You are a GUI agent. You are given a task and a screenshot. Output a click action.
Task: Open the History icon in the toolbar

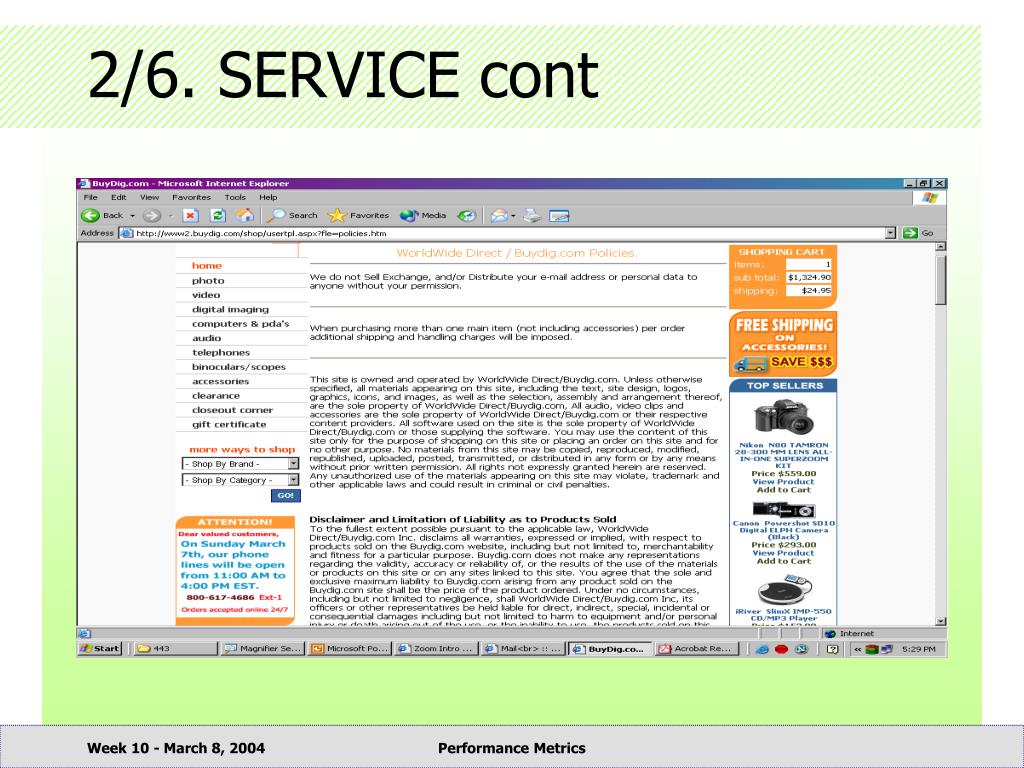[466, 216]
